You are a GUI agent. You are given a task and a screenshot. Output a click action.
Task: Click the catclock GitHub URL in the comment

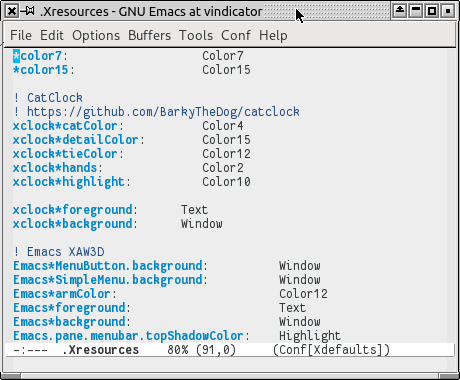(163, 112)
